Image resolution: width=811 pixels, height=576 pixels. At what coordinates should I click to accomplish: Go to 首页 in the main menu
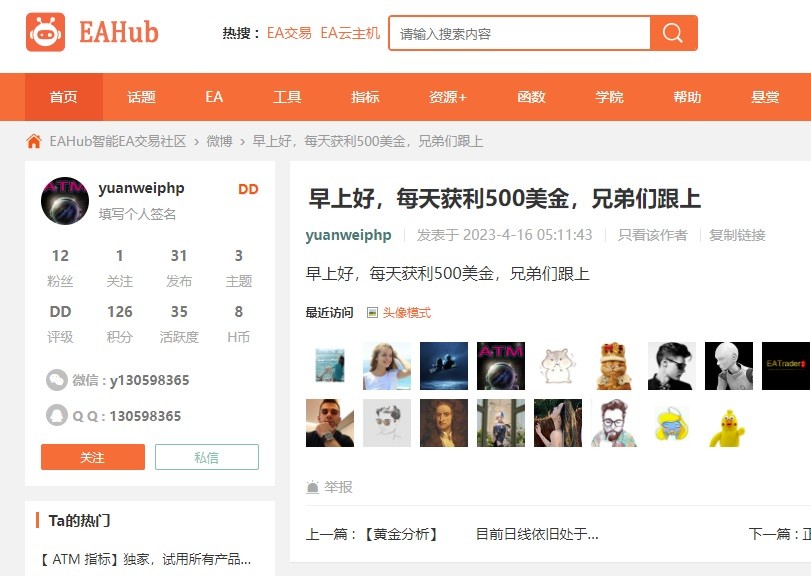pos(63,97)
